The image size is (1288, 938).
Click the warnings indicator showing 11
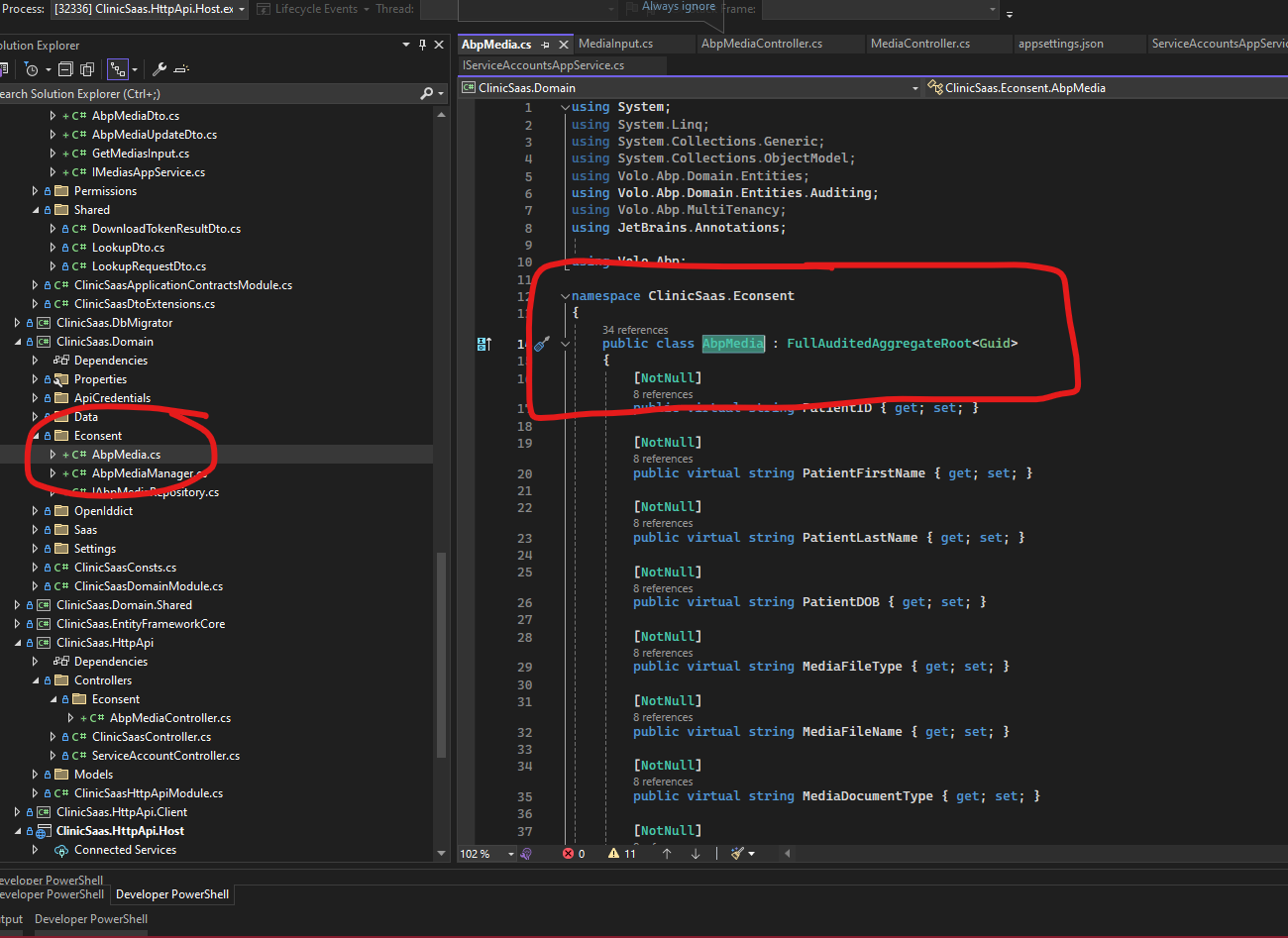[622, 854]
